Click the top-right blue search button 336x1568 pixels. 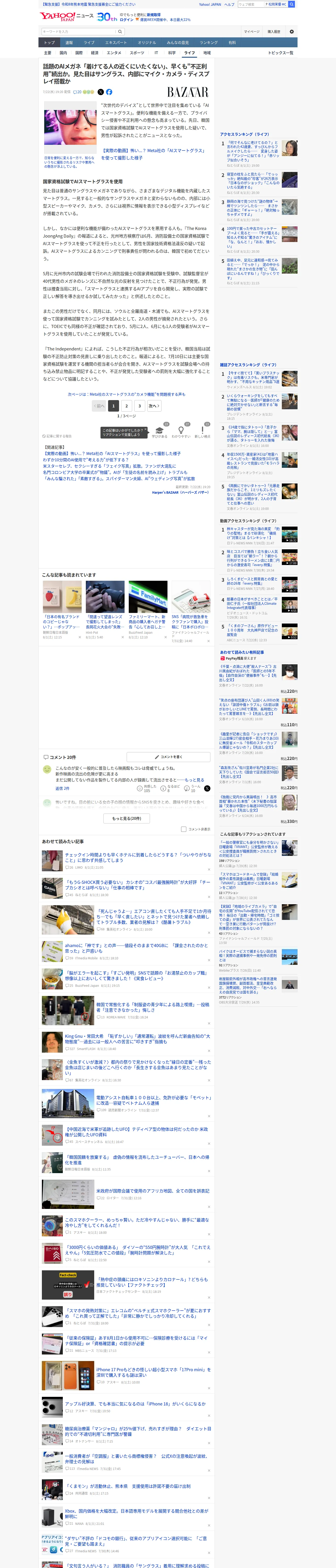[292, 4]
